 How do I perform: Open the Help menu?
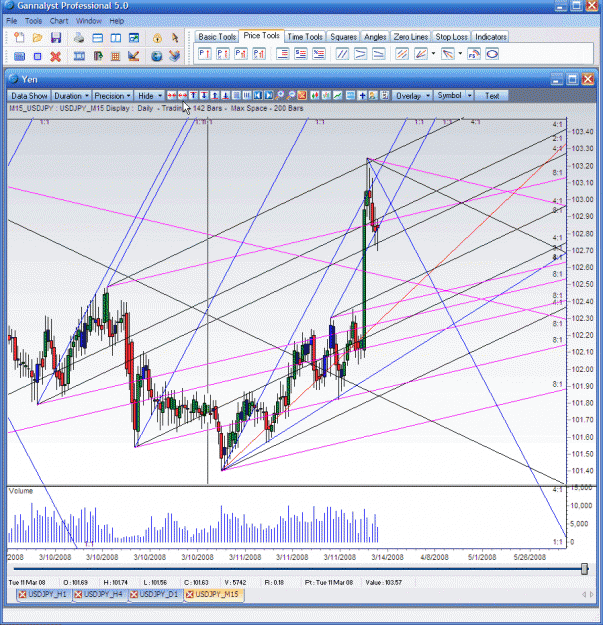click(x=117, y=21)
